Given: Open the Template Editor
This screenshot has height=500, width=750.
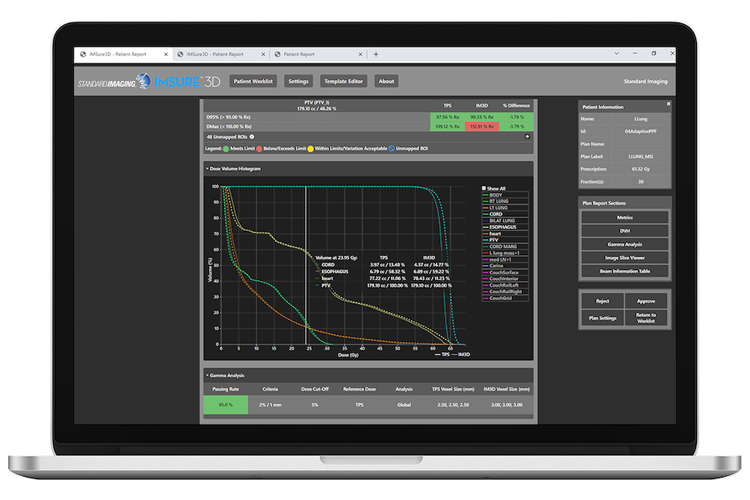Looking at the screenshot, I should (x=343, y=81).
